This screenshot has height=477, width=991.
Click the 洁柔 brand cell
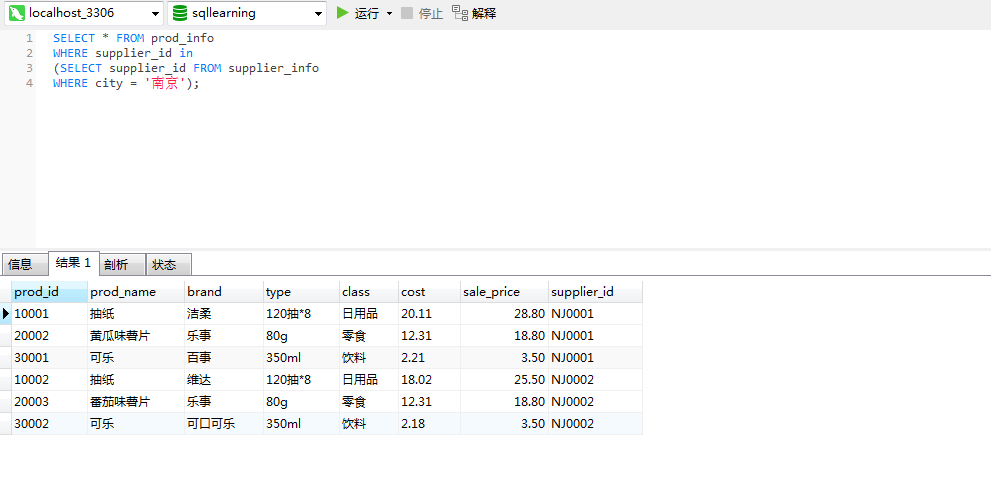click(x=224, y=313)
